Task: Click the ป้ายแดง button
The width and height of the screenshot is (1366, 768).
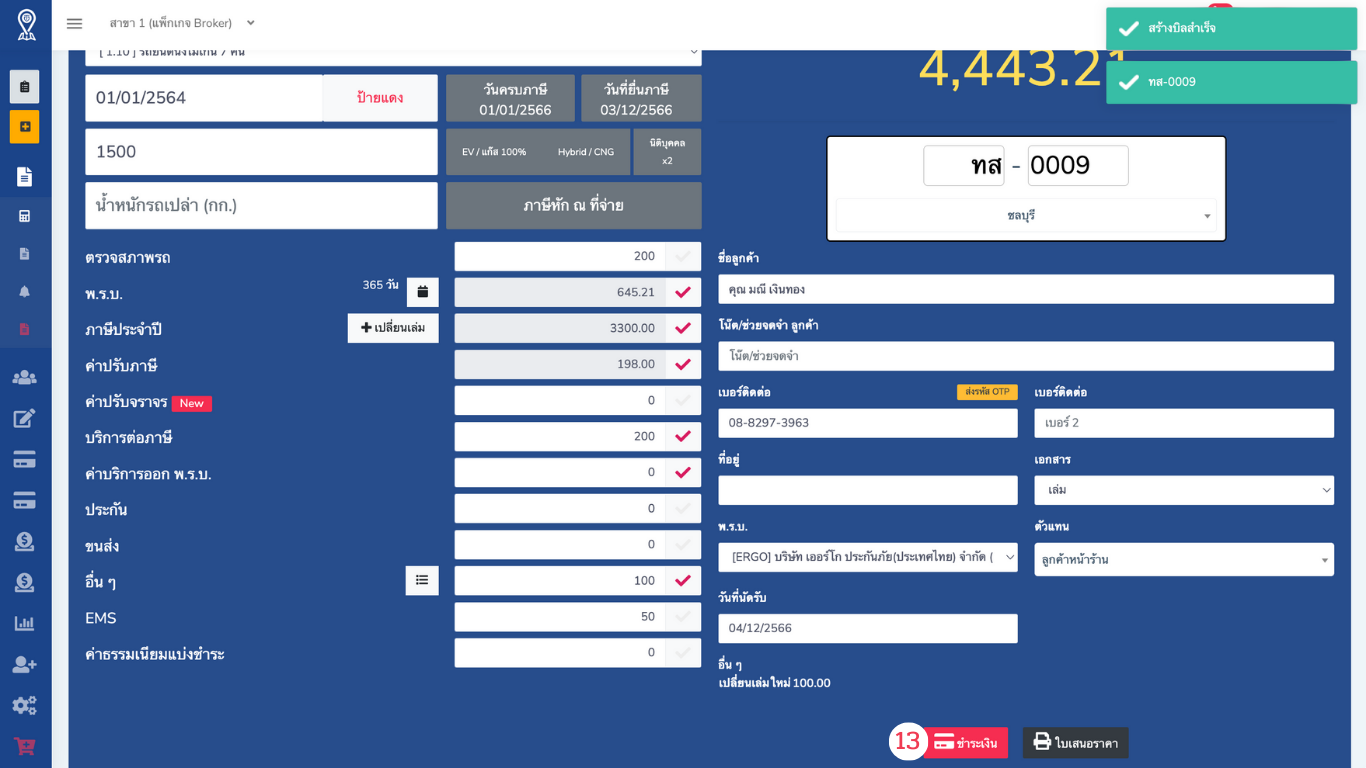Action: pyautogui.click(x=380, y=98)
